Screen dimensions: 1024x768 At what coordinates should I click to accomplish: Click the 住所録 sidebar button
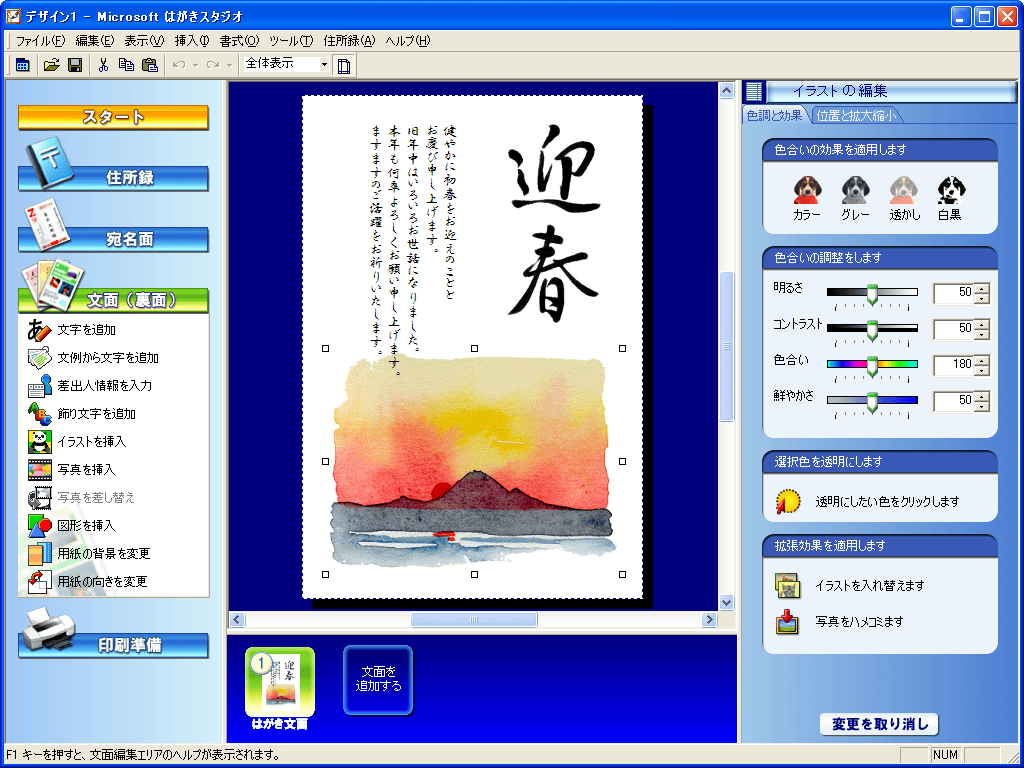[113, 178]
